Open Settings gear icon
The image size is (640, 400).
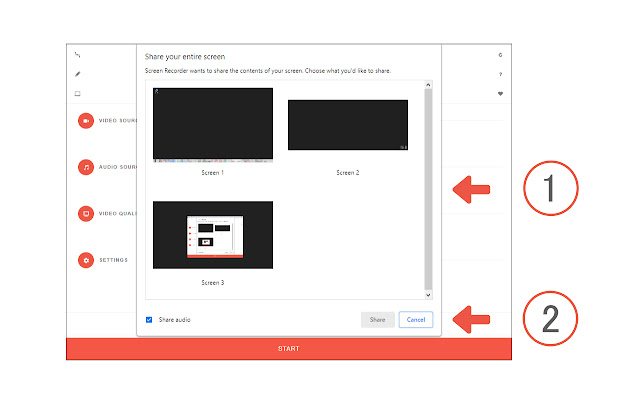point(86,260)
